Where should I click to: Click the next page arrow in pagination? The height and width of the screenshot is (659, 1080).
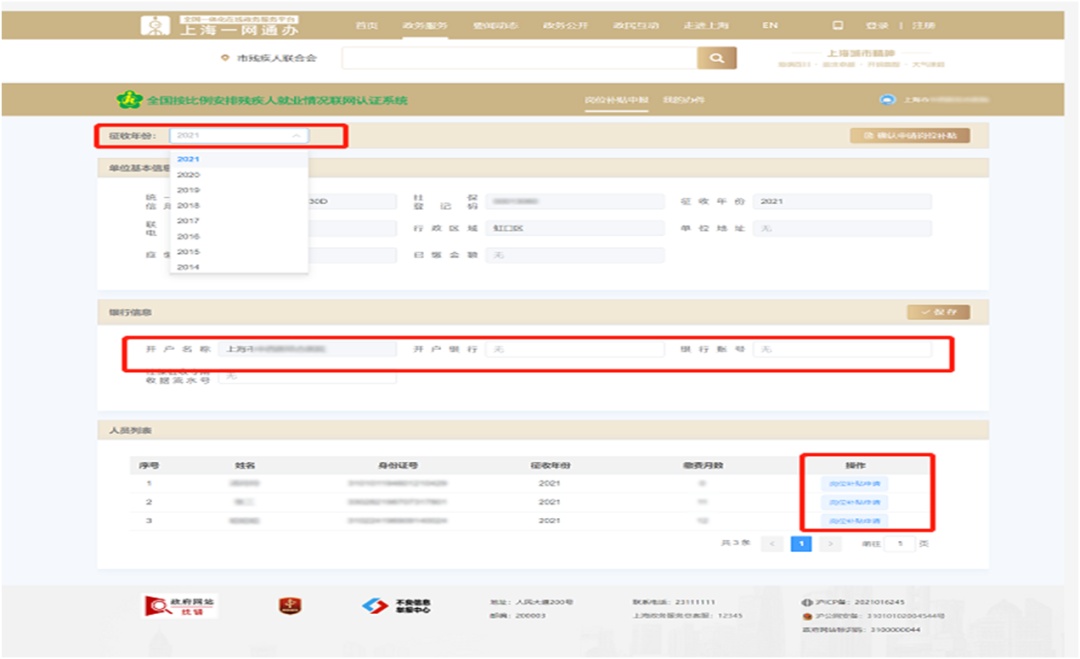click(829, 544)
